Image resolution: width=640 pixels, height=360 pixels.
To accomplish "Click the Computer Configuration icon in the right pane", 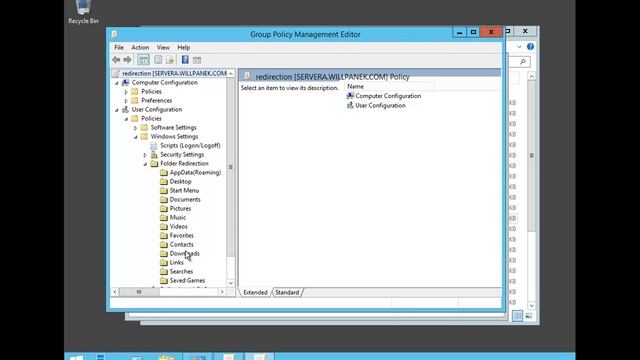I will [350, 96].
